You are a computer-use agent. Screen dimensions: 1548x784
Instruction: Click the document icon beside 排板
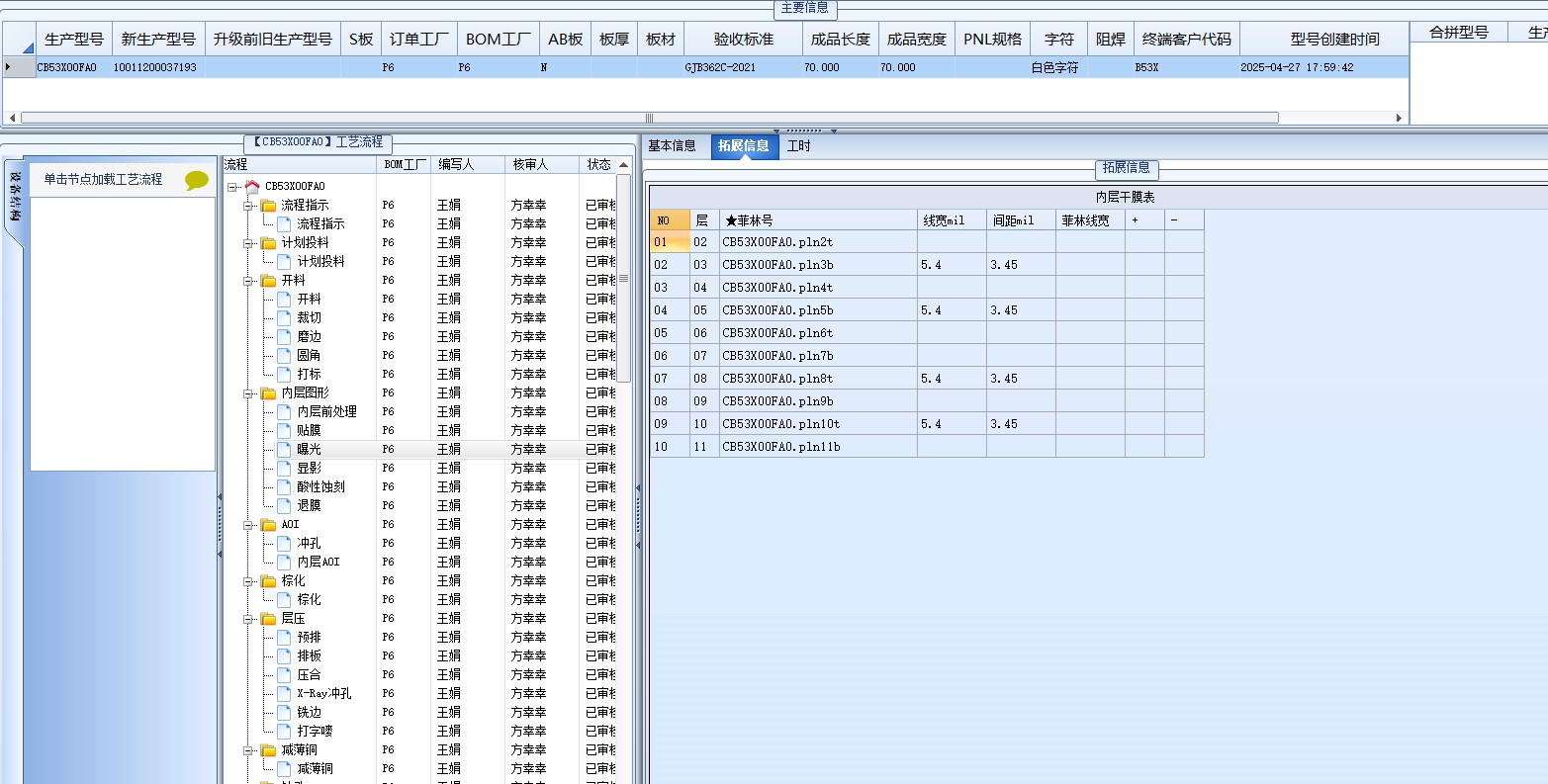click(x=284, y=655)
